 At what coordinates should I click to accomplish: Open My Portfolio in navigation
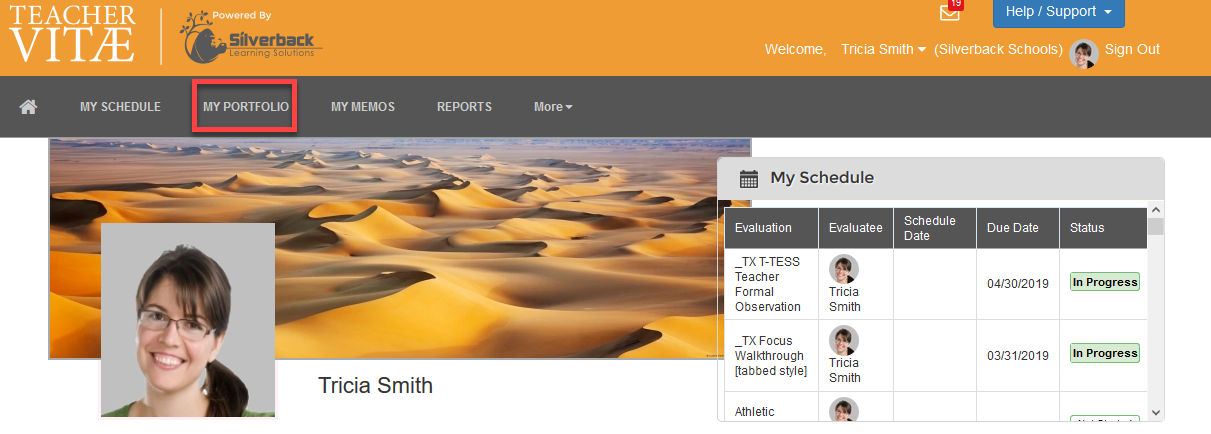click(246, 107)
